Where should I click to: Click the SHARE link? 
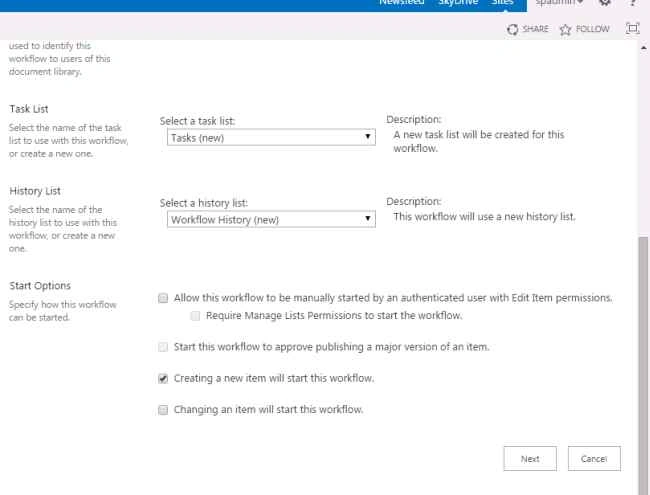click(x=535, y=29)
